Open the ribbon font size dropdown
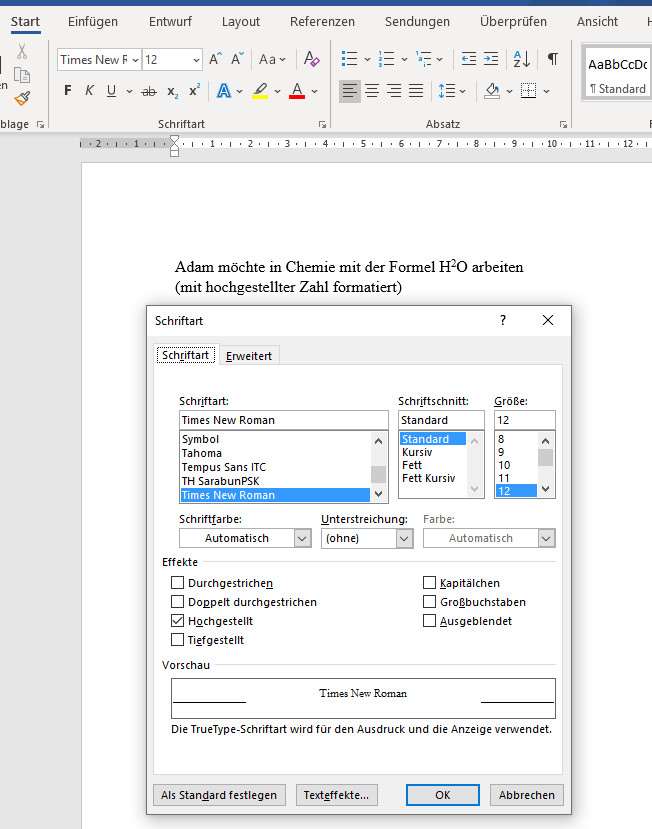Screen dimensions: 652x829 click(196, 60)
